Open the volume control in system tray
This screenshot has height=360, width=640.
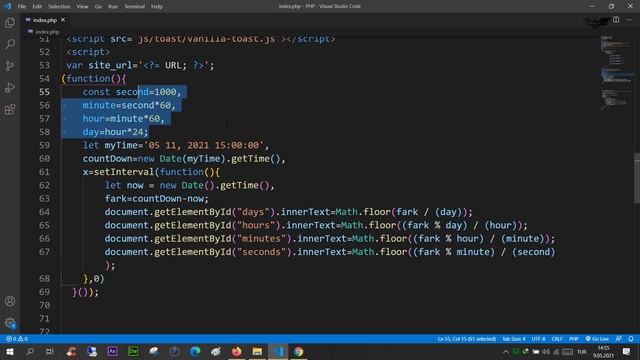pyautogui.click(x=546, y=351)
